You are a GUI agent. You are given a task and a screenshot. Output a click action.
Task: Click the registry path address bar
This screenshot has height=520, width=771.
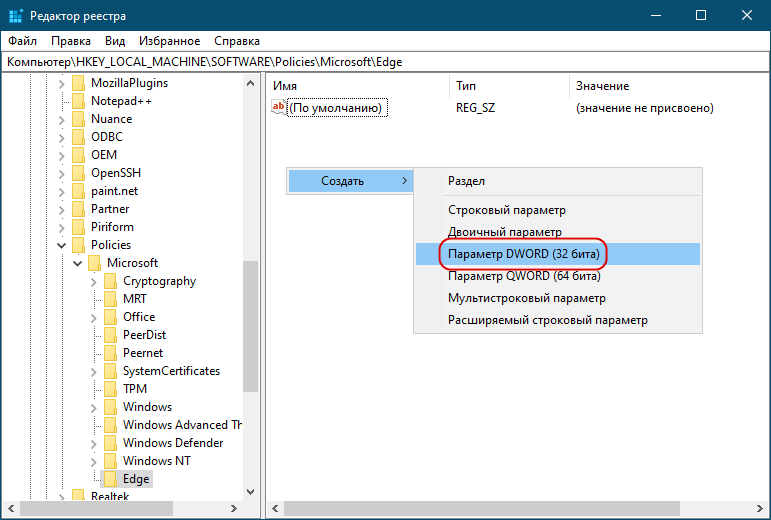[386, 62]
